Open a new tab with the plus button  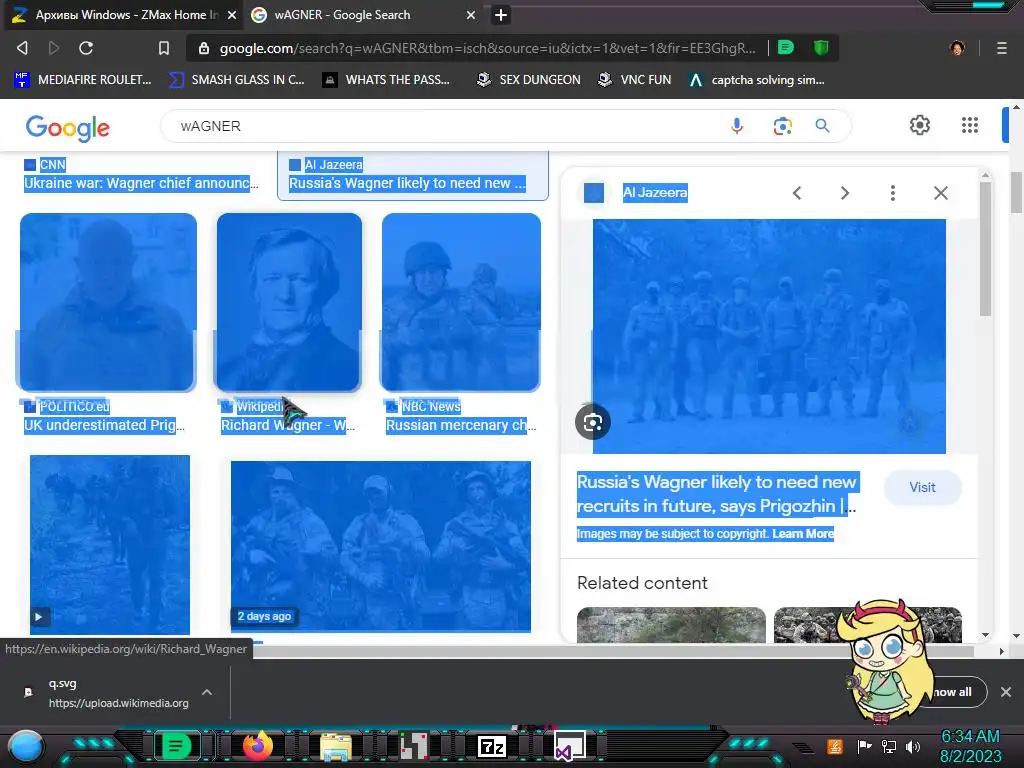point(501,14)
